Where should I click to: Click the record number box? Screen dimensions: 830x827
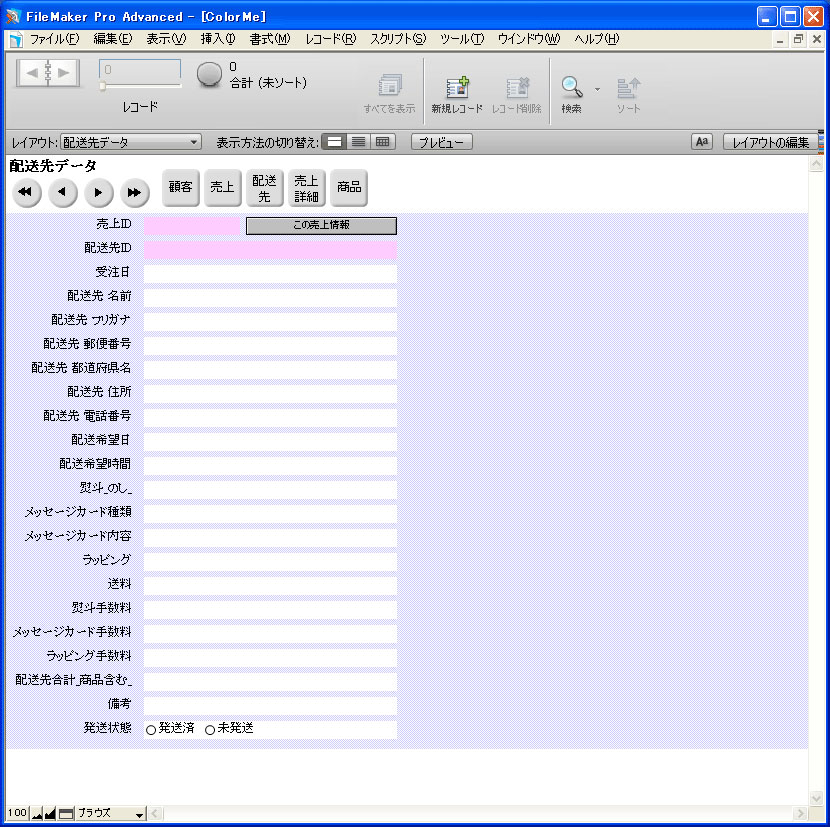[x=140, y=69]
